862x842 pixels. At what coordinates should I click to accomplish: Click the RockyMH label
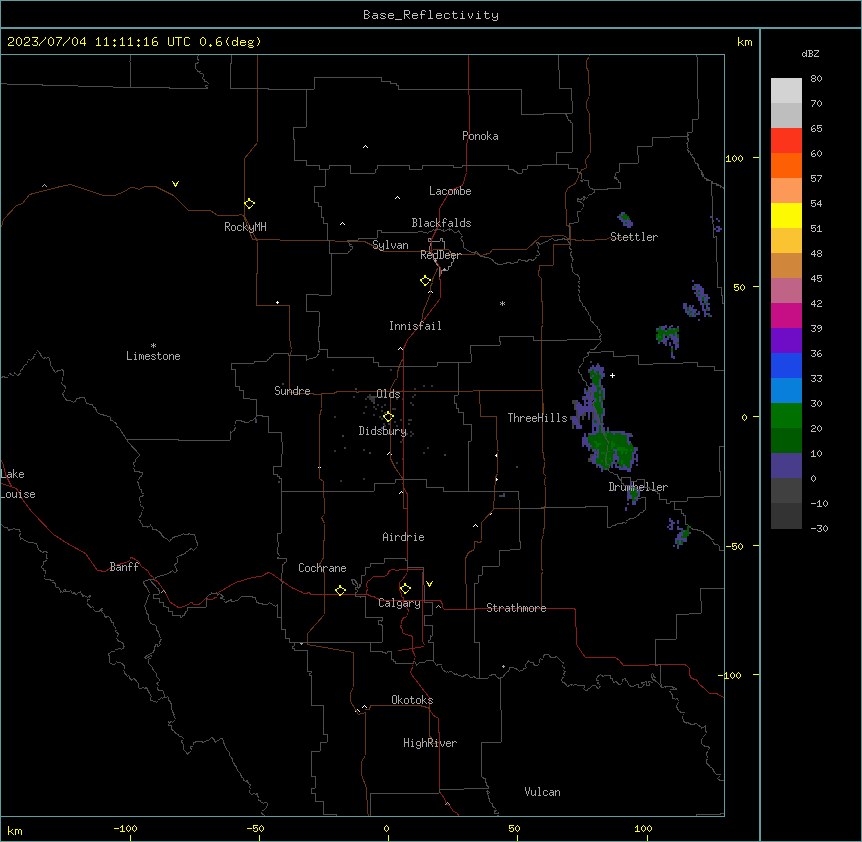pyautogui.click(x=245, y=227)
